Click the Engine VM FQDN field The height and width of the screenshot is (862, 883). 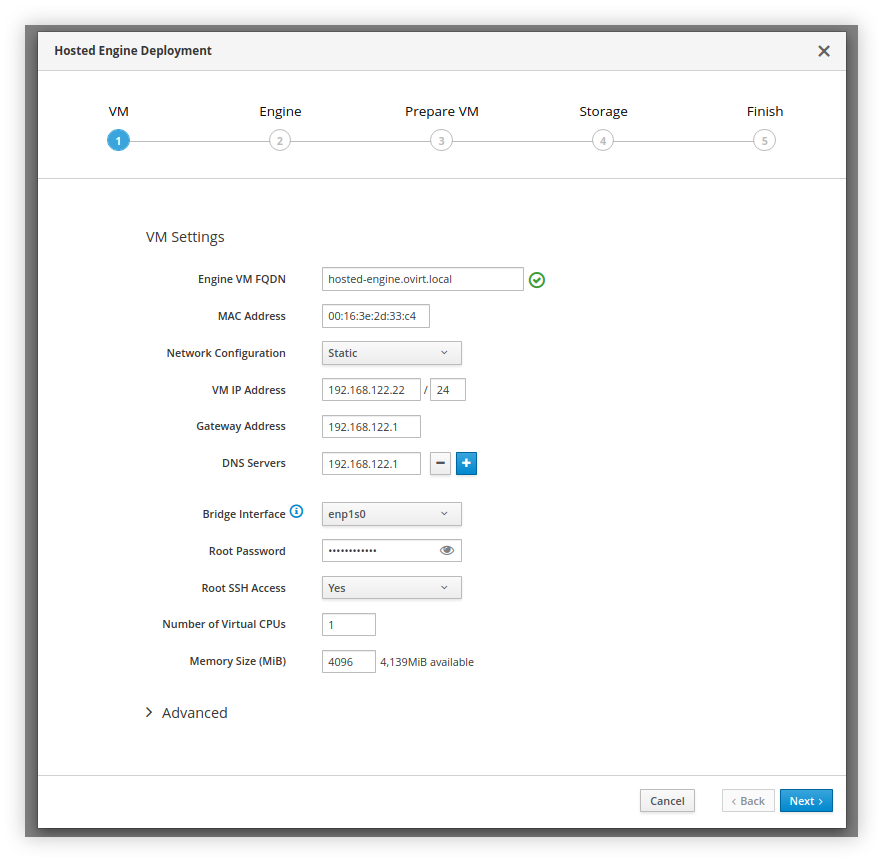click(422, 279)
